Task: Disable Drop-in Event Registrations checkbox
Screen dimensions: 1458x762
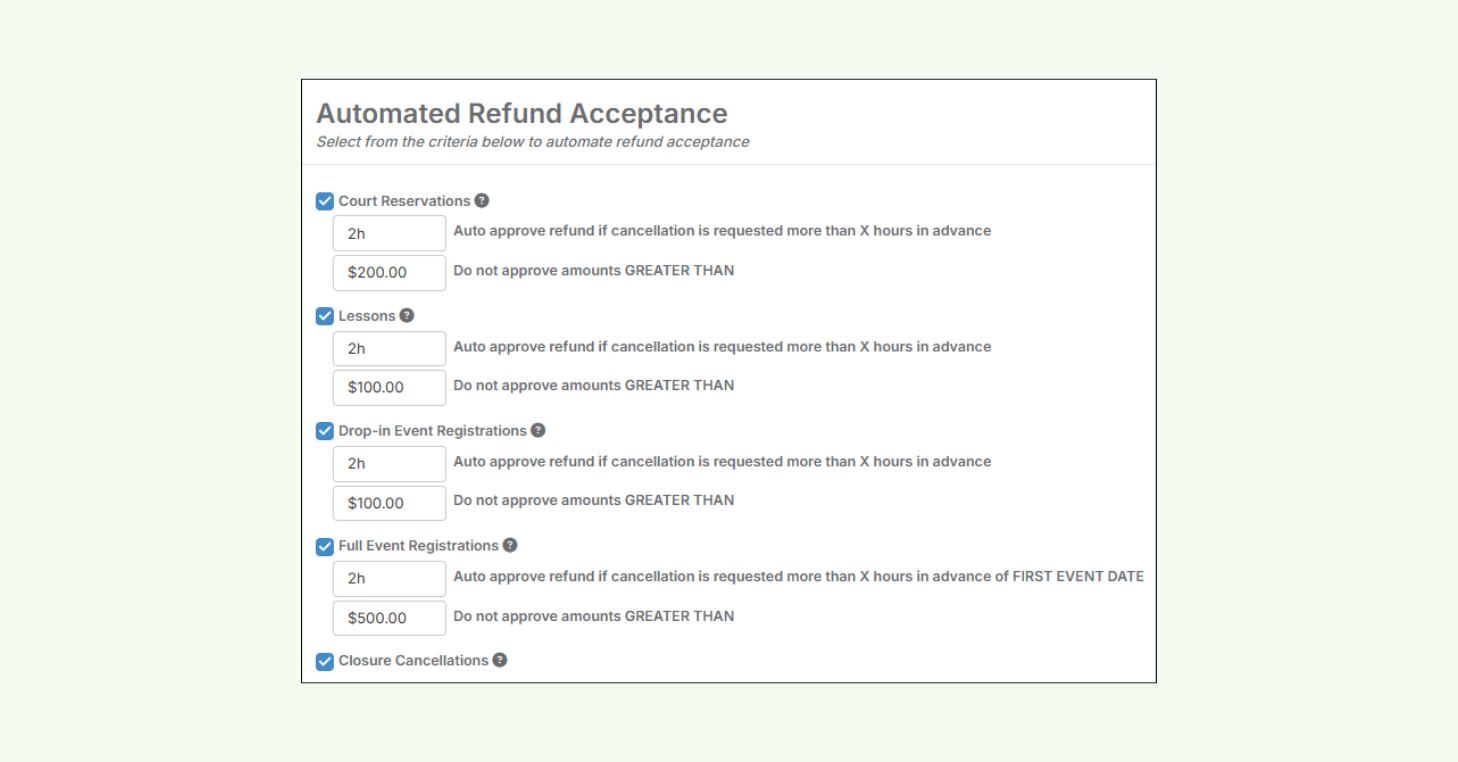Action: point(325,431)
